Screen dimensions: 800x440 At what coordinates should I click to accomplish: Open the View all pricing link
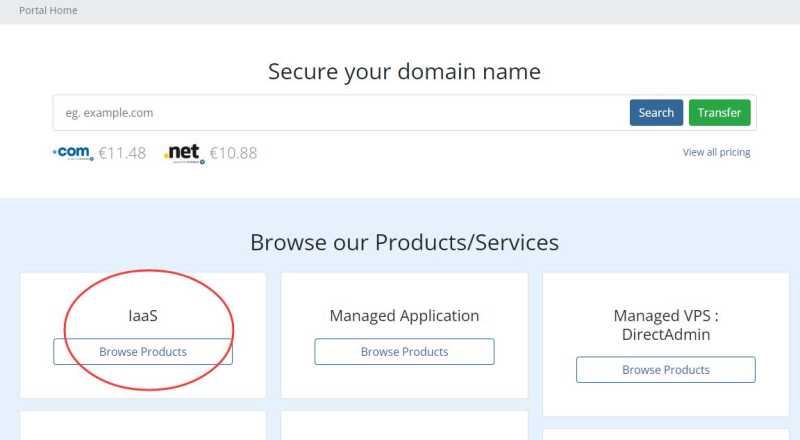point(716,152)
